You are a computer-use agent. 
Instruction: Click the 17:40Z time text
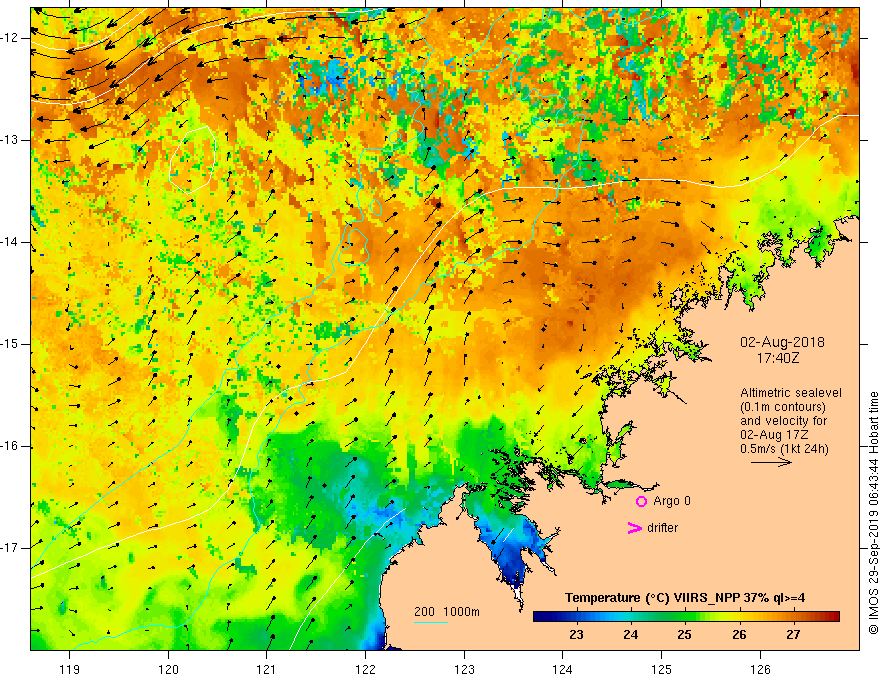click(x=777, y=358)
